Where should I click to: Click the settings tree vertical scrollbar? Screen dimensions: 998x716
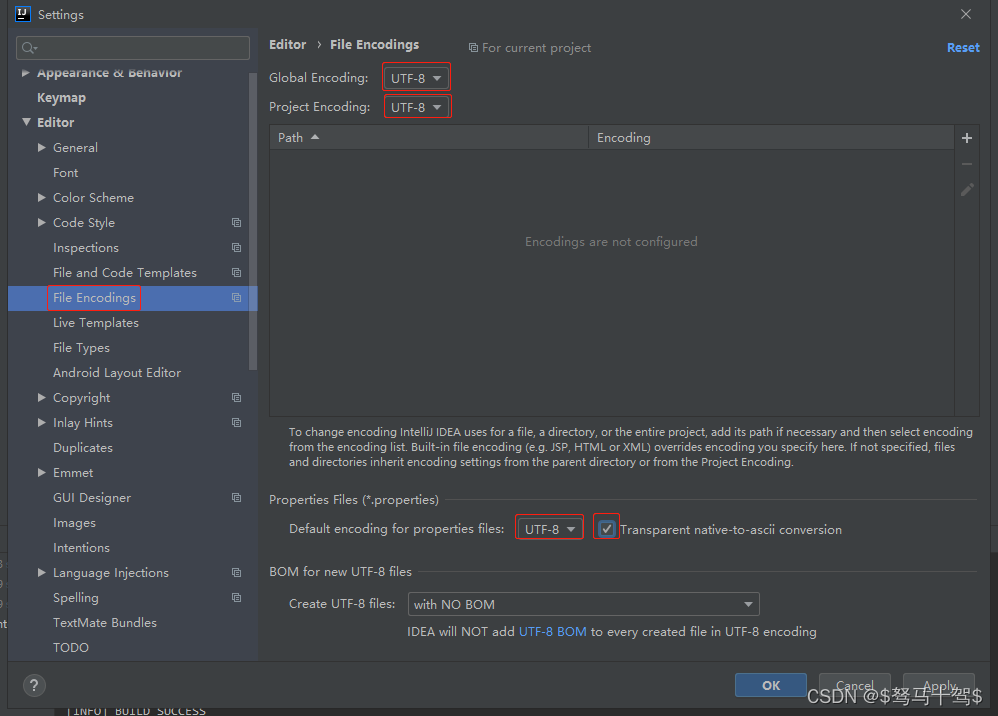(253, 221)
